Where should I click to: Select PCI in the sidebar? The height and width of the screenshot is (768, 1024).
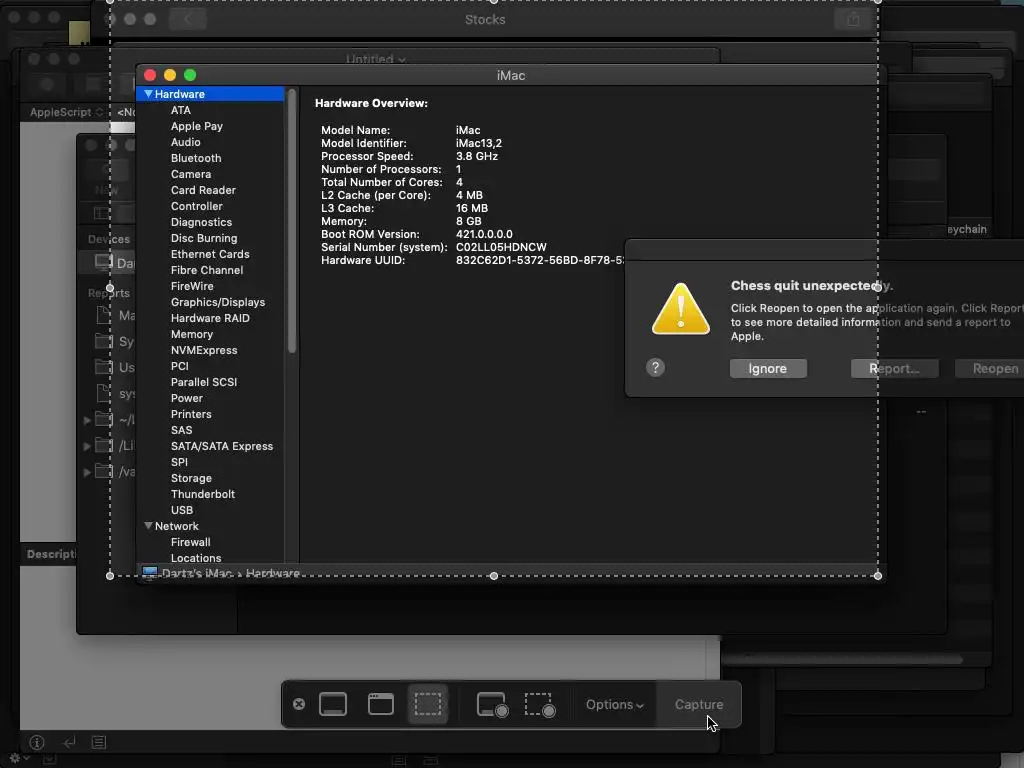[x=180, y=366]
